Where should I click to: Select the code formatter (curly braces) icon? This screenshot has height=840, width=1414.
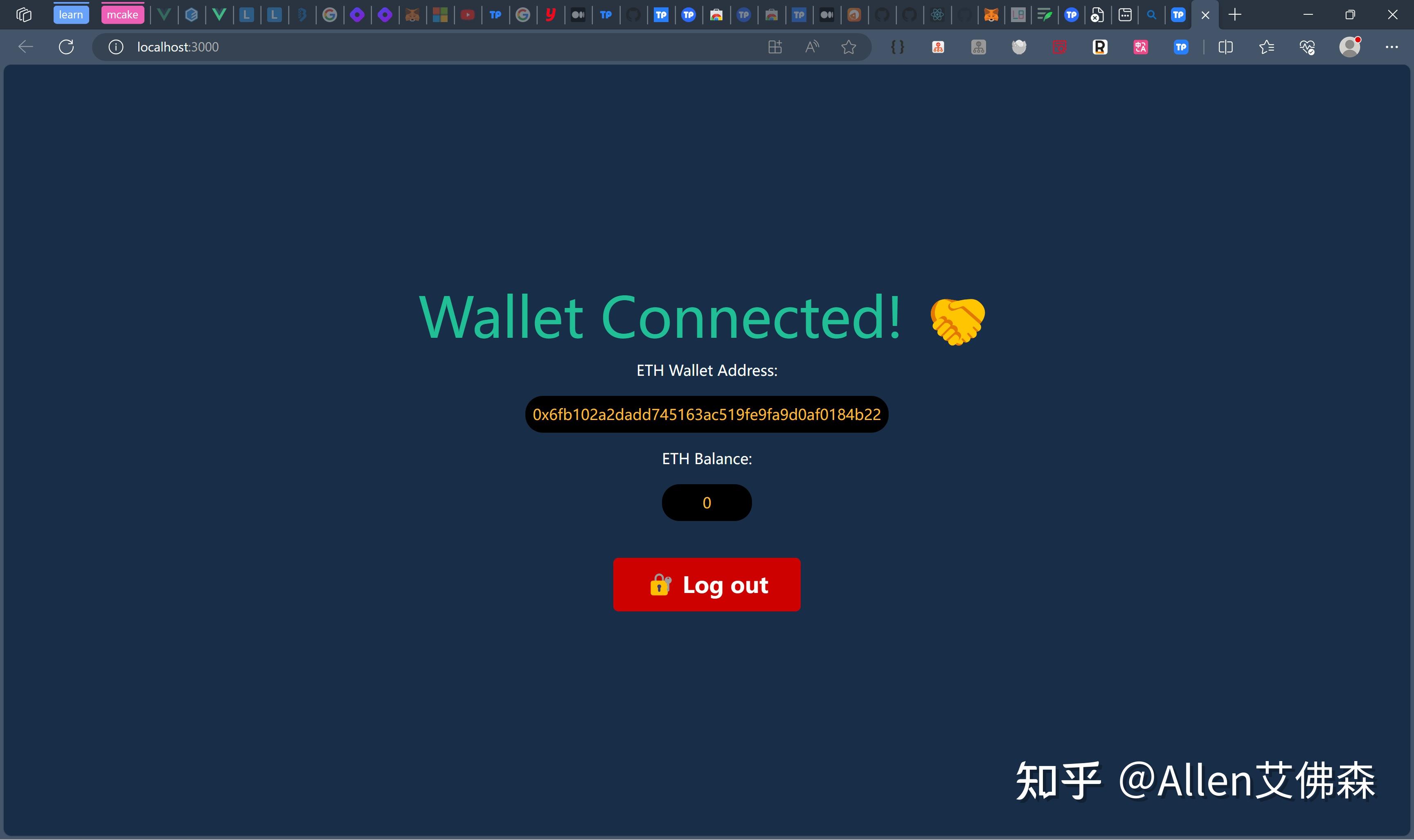point(896,47)
